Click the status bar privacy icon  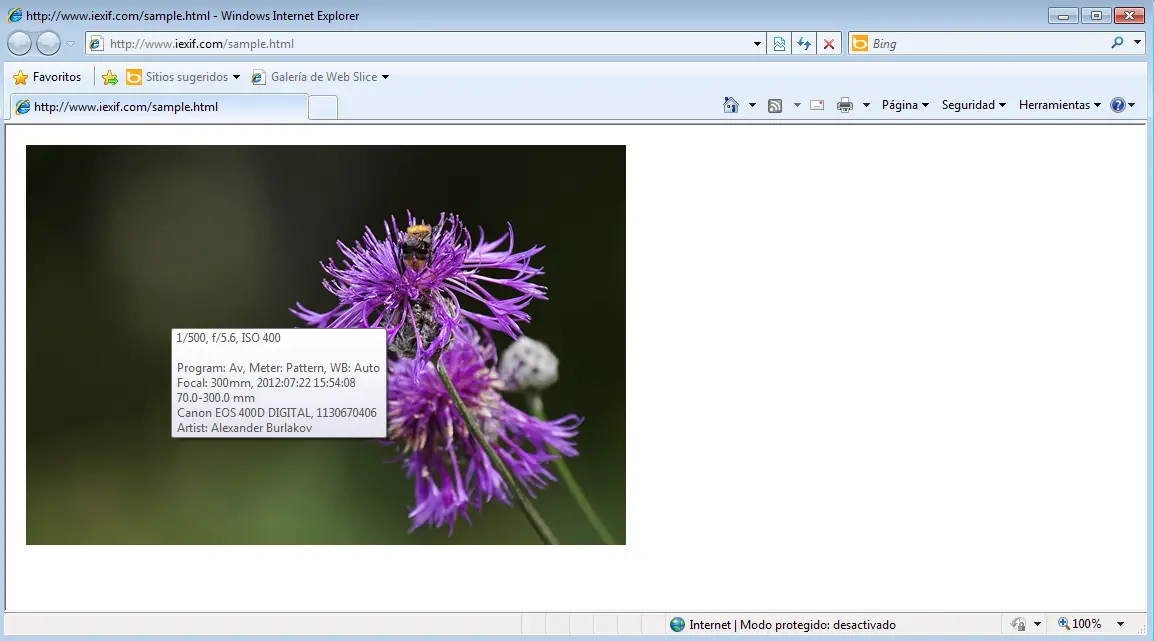(x=1019, y=624)
